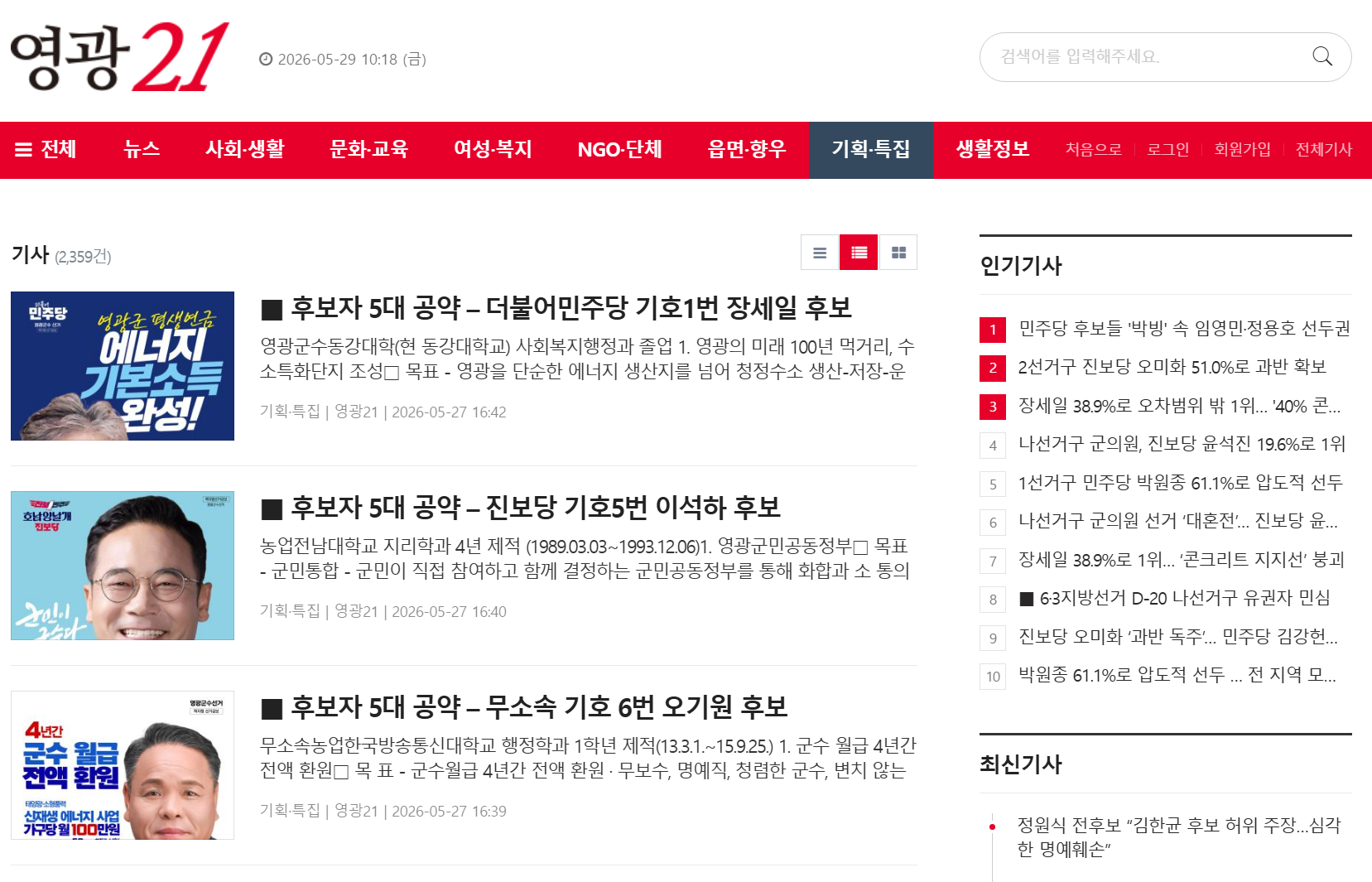Screen dimensions: 1372x882
Task: Open the 전체 hamburger menu
Action: [x=46, y=150]
